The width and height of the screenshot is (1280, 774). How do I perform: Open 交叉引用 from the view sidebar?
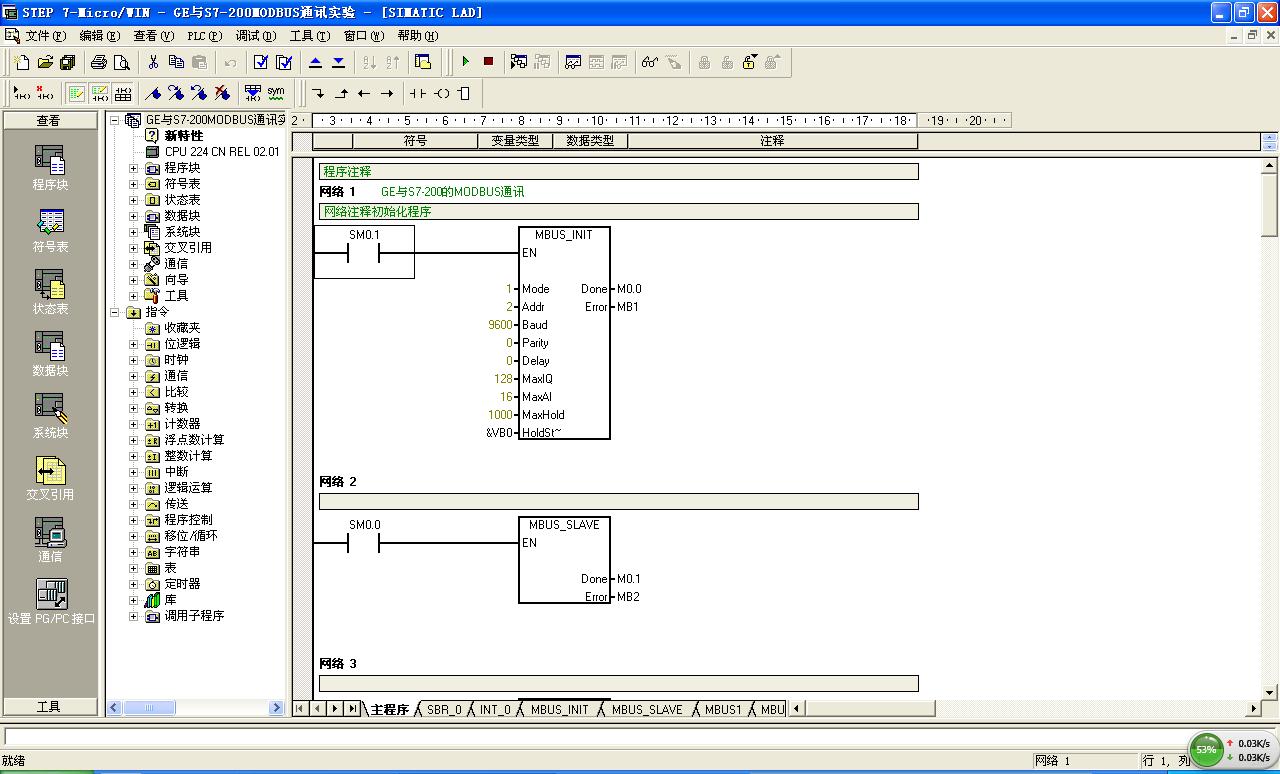pyautogui.click(x=50, y=477)
